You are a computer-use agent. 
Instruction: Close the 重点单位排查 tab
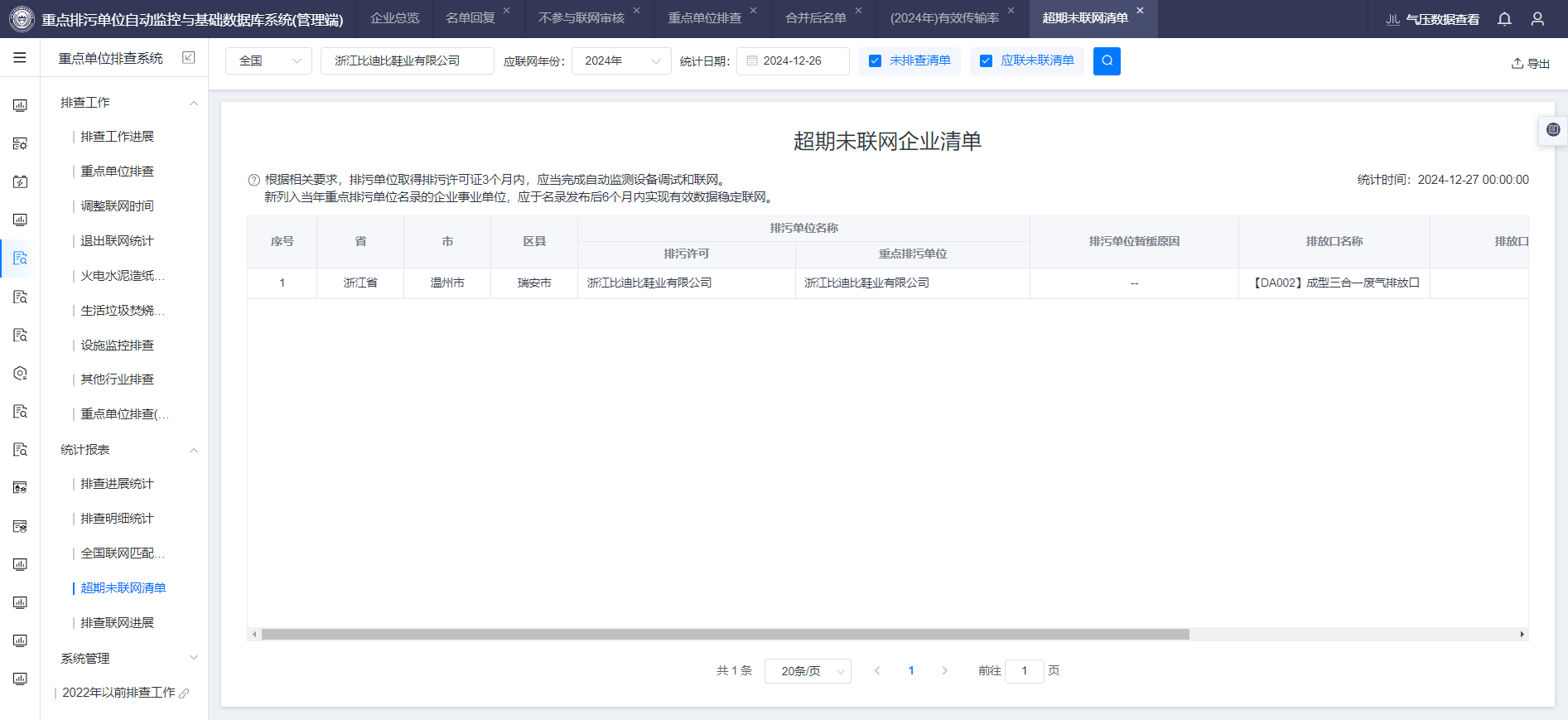coord(753,11)
